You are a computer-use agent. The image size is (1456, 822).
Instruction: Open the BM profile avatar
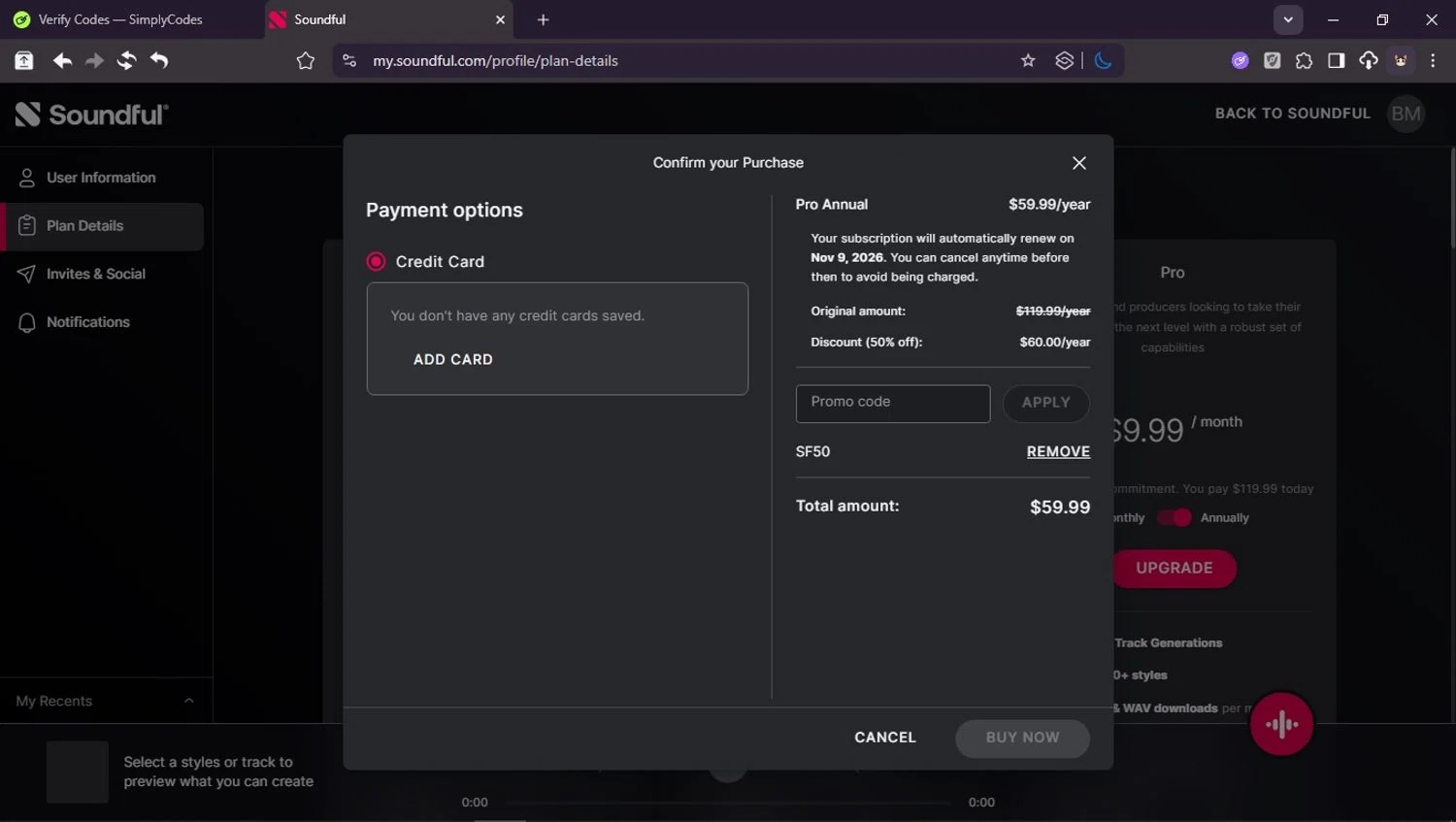1406,114
